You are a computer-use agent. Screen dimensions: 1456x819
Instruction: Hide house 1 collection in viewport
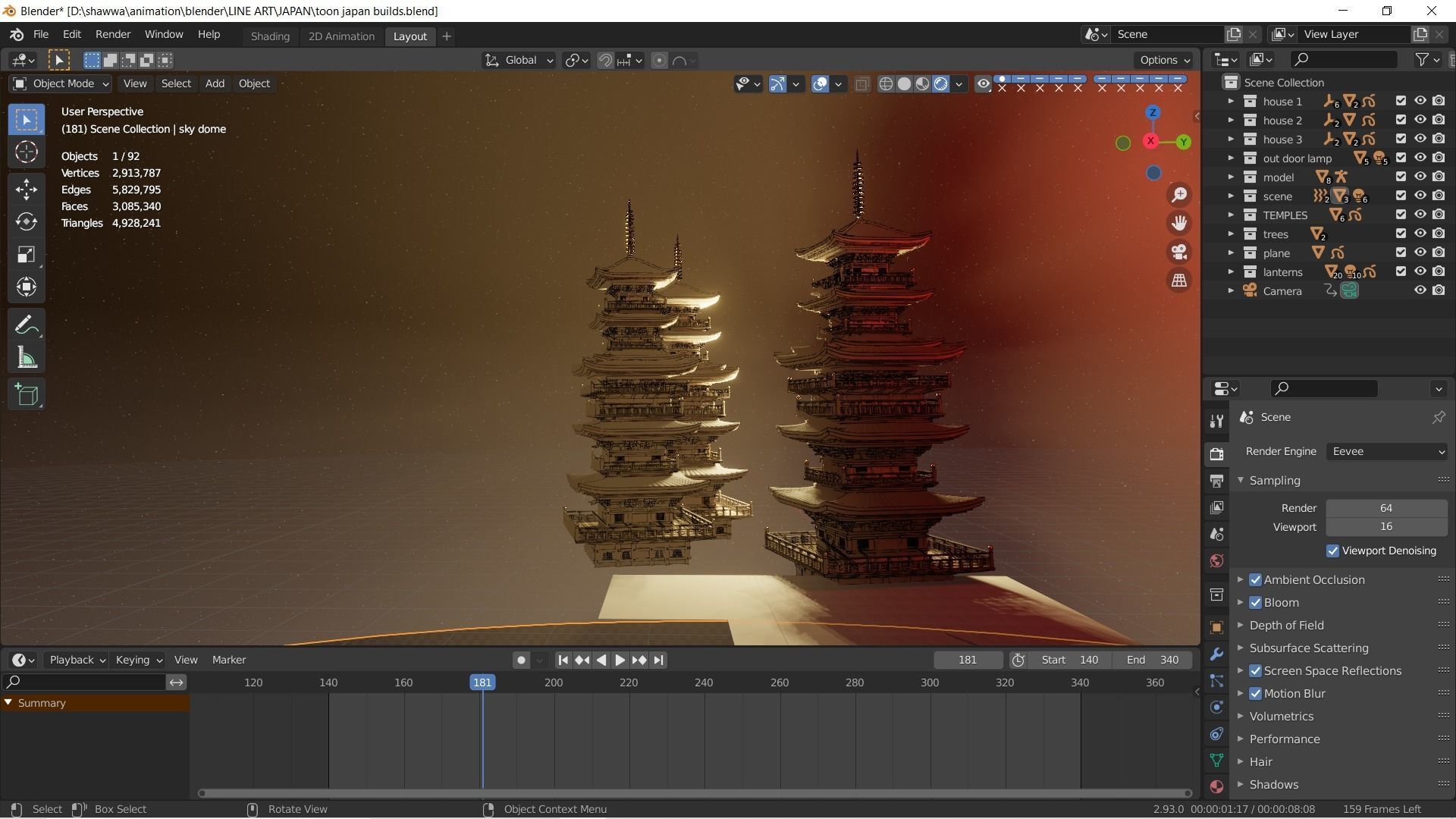click(x=1420, y=101)
